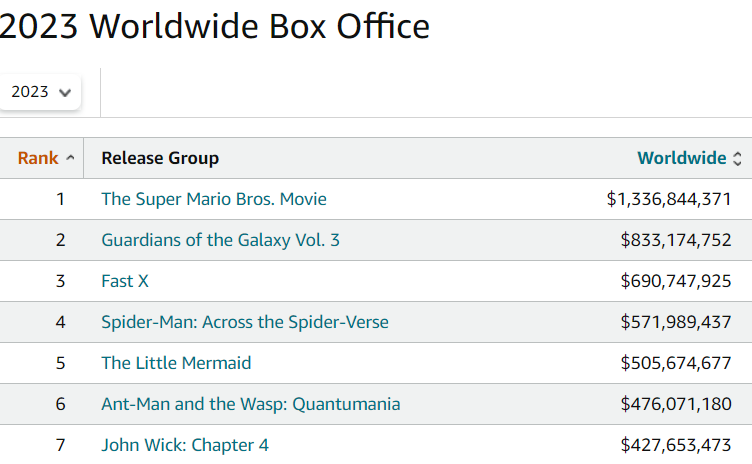Click the $690,747,925 worldwide gross cell
Viewport: 752px width, 464px height.
pyautogui.click(x=676, y=281)
